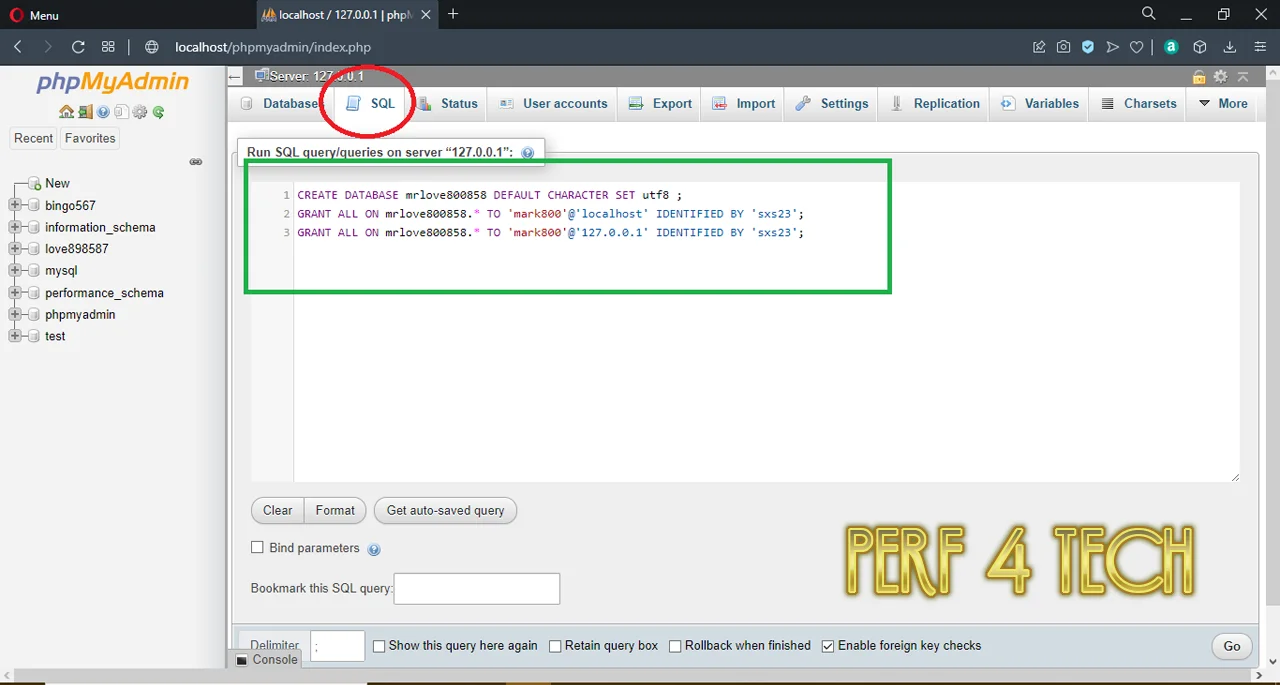1280x685 pixels.
Task: Go back with browser back arrow
Action: 18,47
